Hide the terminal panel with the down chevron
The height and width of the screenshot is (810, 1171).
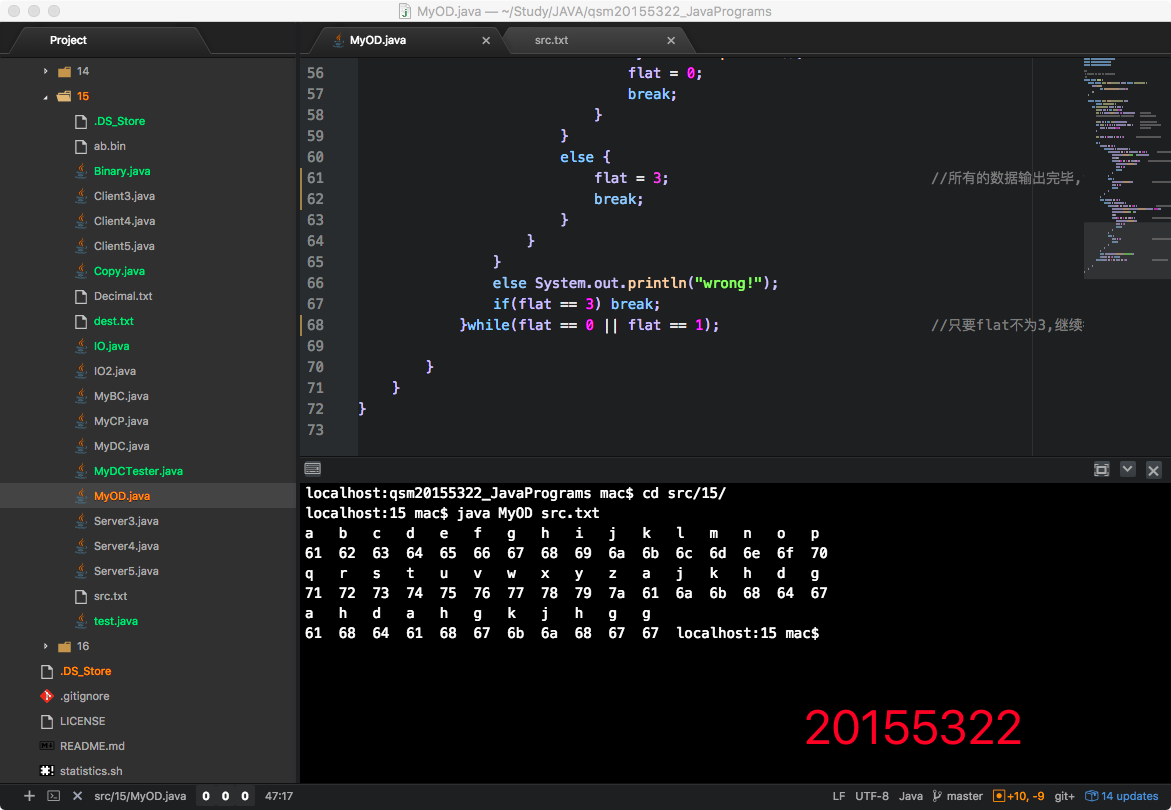click(x=1128, y=470)
